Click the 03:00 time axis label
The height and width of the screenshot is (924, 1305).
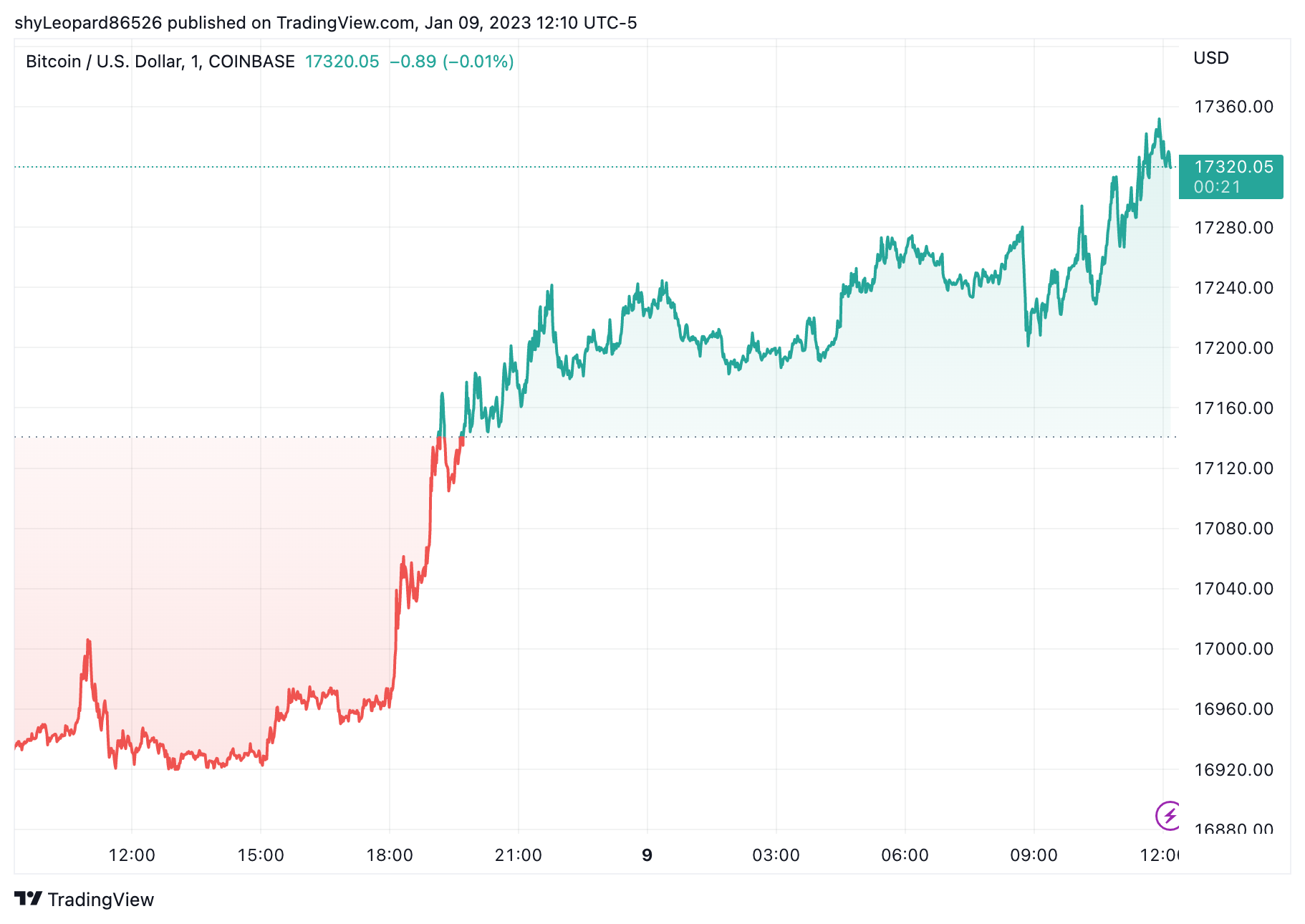coord(776,855)
